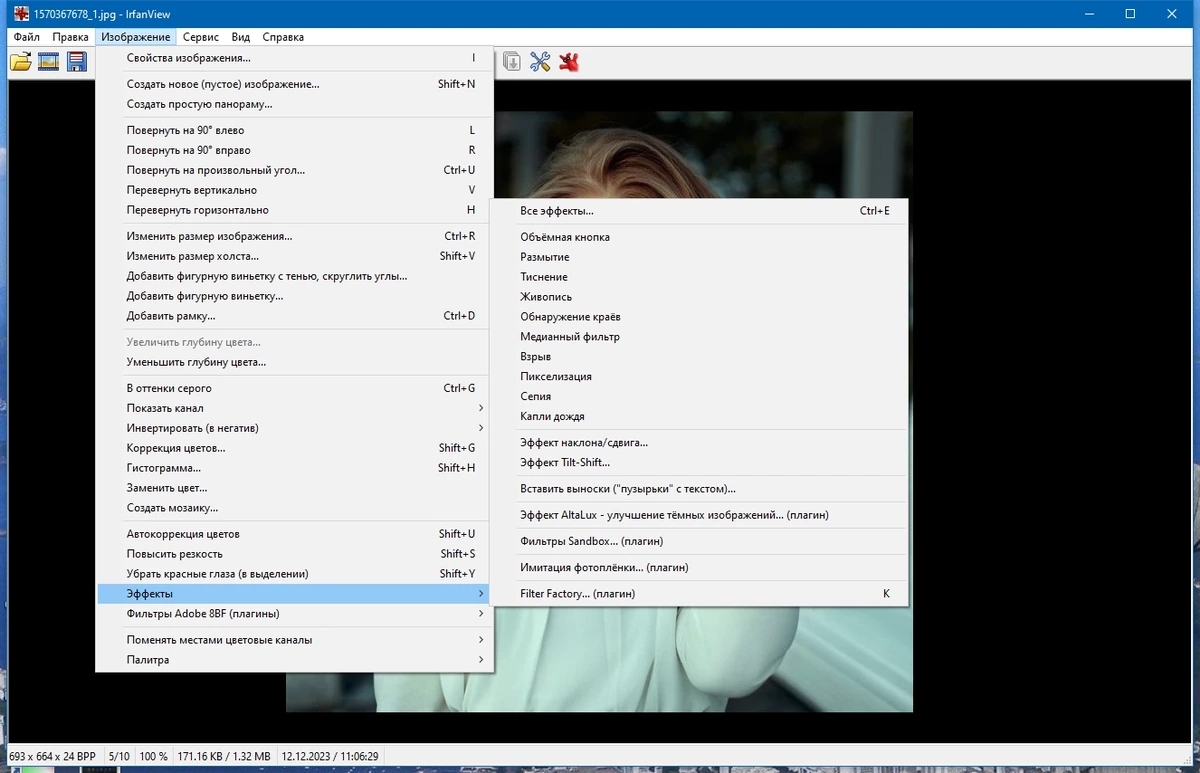
Task: Click the pages download toolbar icon
Action: click(x=511, y=62)
